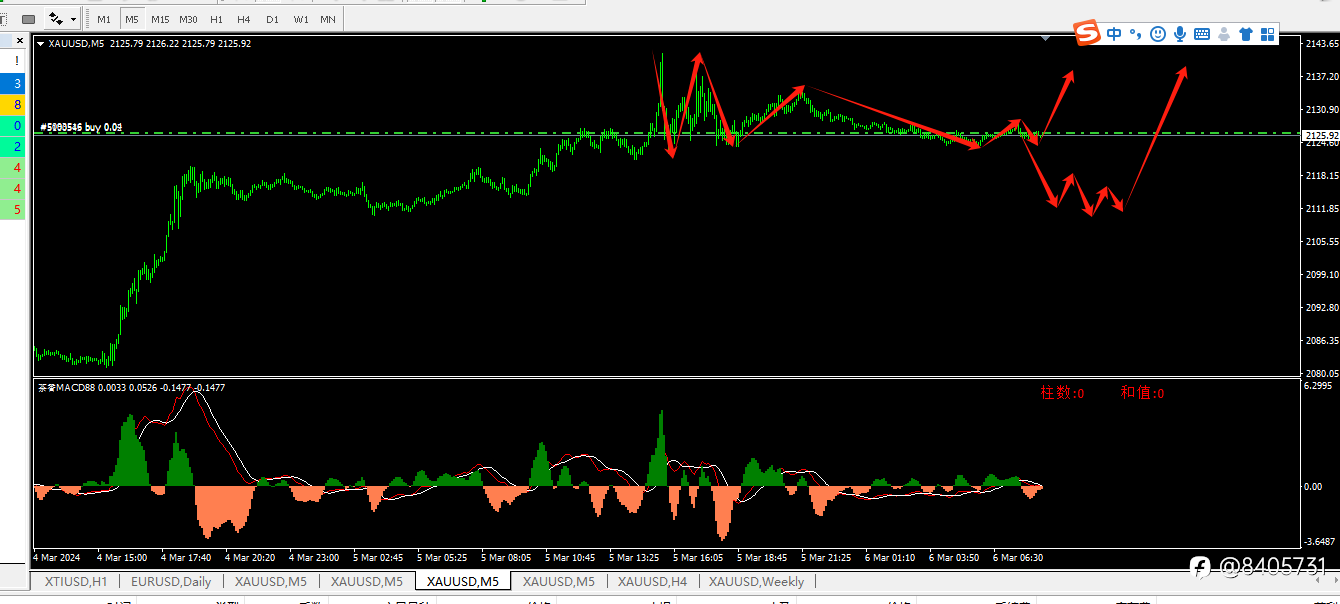Close the left side panel with X
The height and width of the screenshot is (604, 1340).
click(x=20, y=40)
